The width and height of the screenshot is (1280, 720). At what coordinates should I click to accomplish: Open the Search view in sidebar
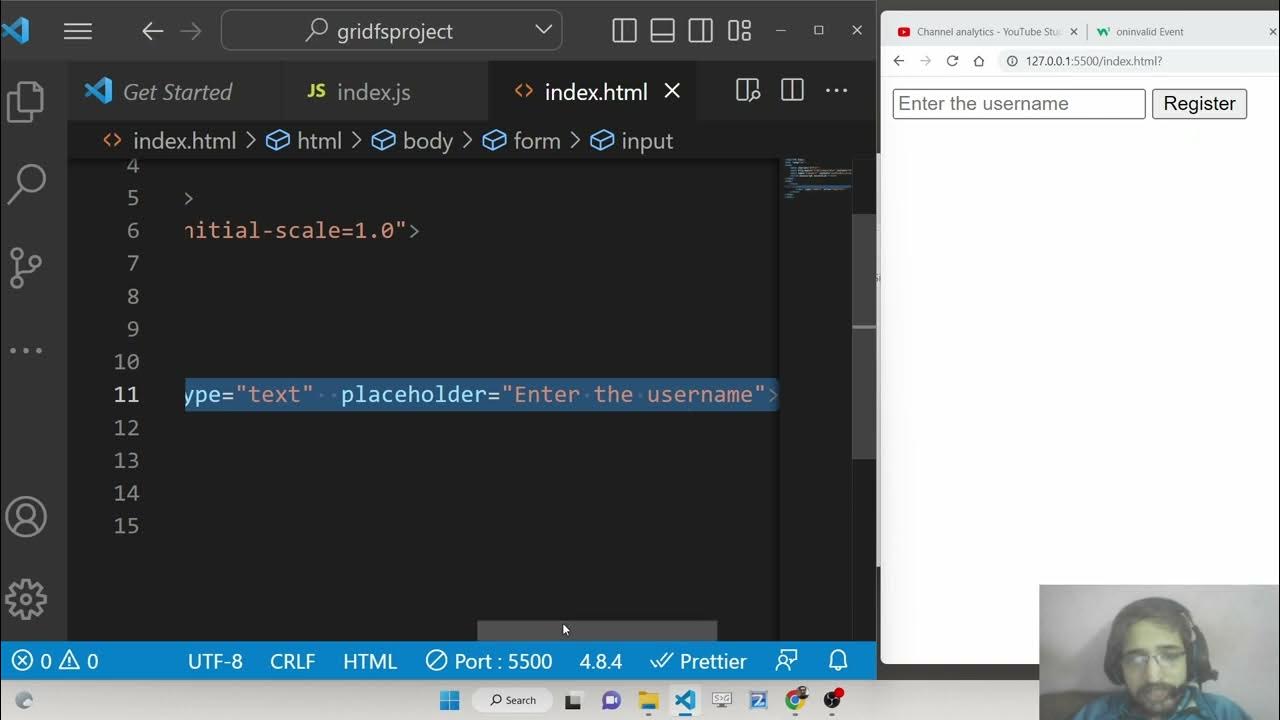(x=26, y=183)
